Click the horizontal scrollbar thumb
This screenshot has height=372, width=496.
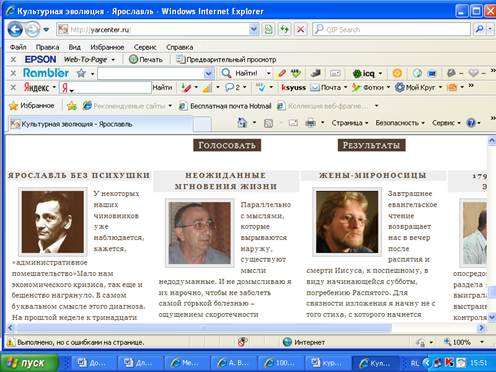(x=204, y=328)
